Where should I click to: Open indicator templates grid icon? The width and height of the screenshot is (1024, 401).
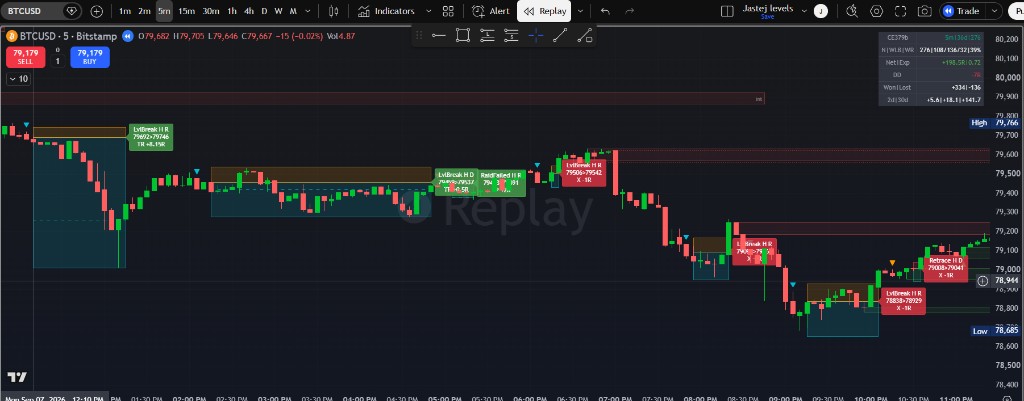[448, 11]
